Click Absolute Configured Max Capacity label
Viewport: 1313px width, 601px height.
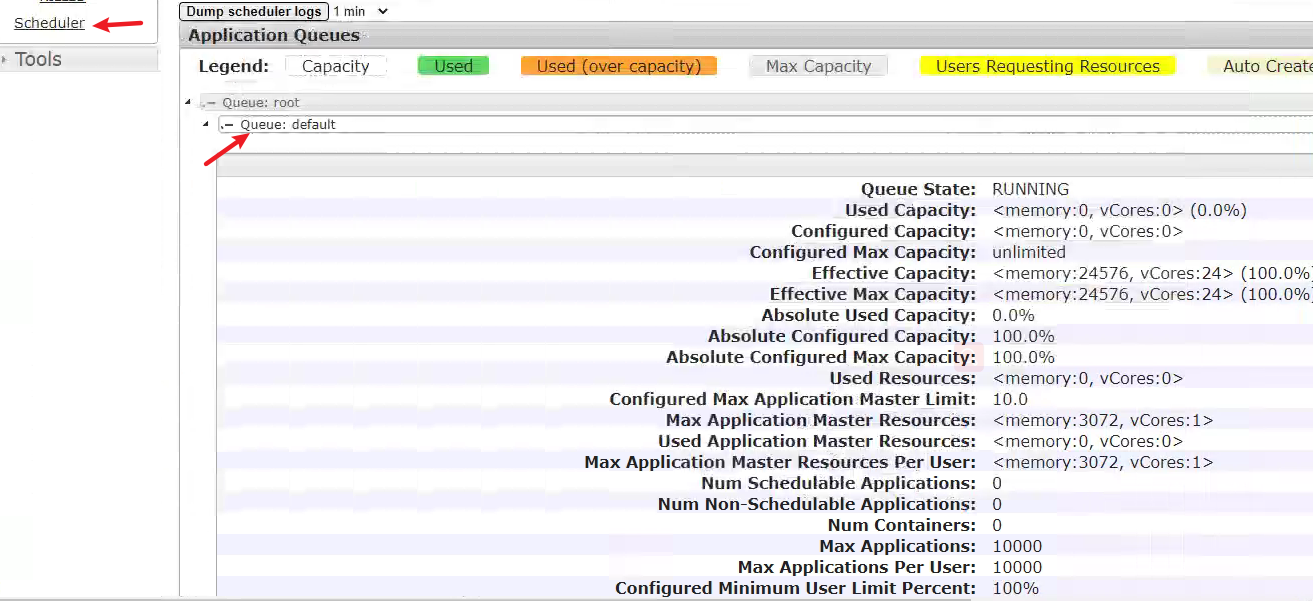pos(821,357)
